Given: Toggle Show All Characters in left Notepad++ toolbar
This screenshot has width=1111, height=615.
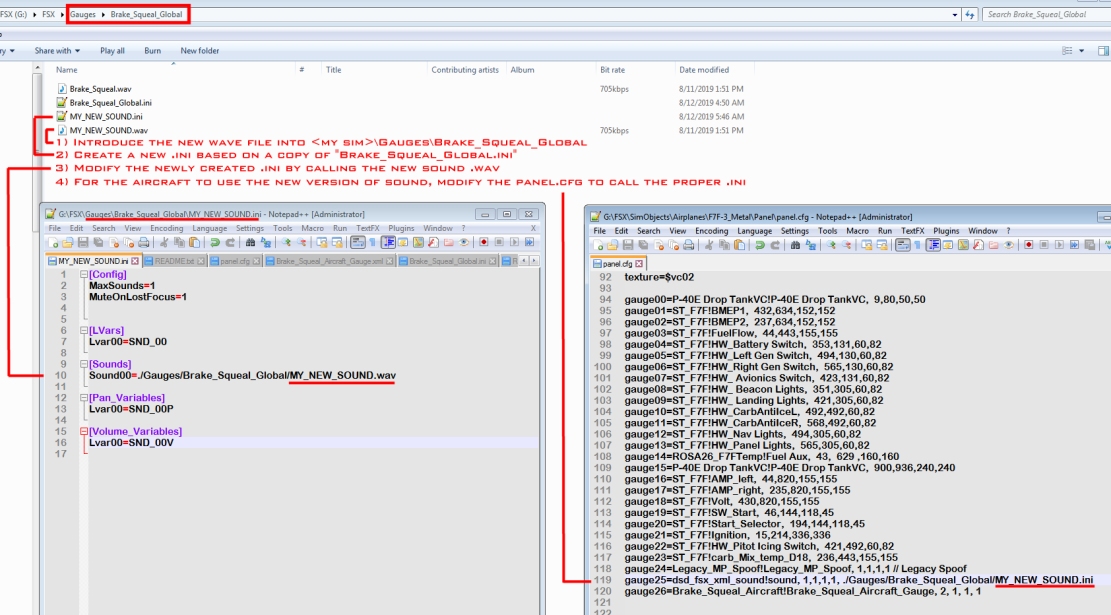Looking at the screenshot, I should coord(372,242).
